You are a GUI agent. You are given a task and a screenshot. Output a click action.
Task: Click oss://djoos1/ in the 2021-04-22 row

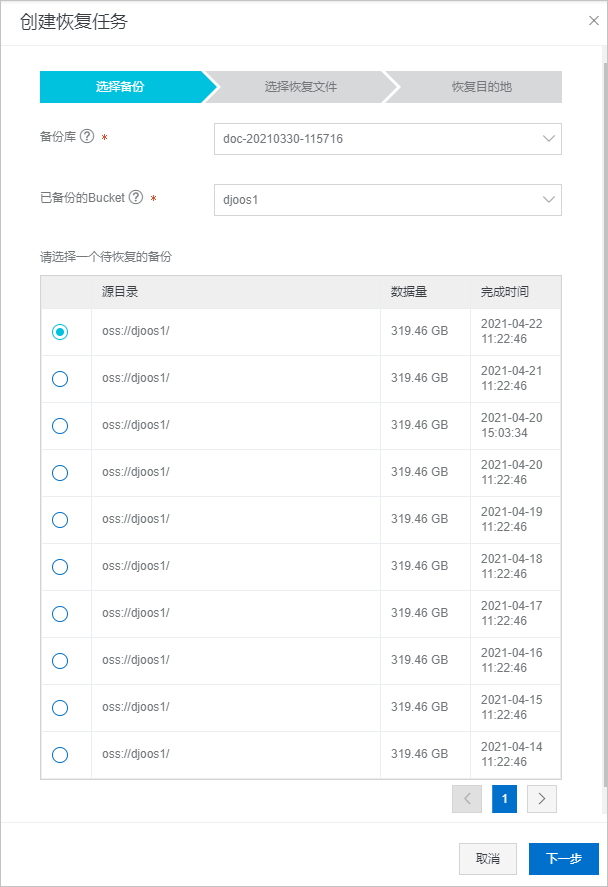click(136, 331)
